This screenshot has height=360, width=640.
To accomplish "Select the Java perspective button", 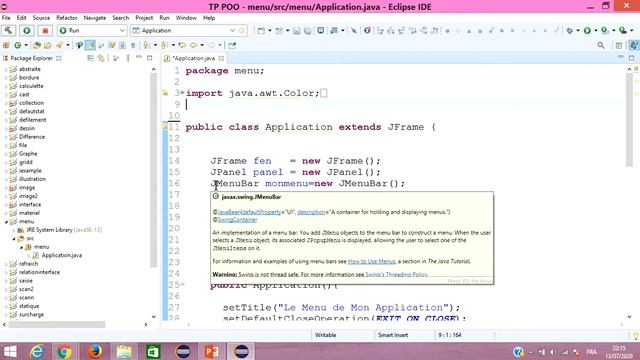I will pyautogui.click(x=633, y=45).
